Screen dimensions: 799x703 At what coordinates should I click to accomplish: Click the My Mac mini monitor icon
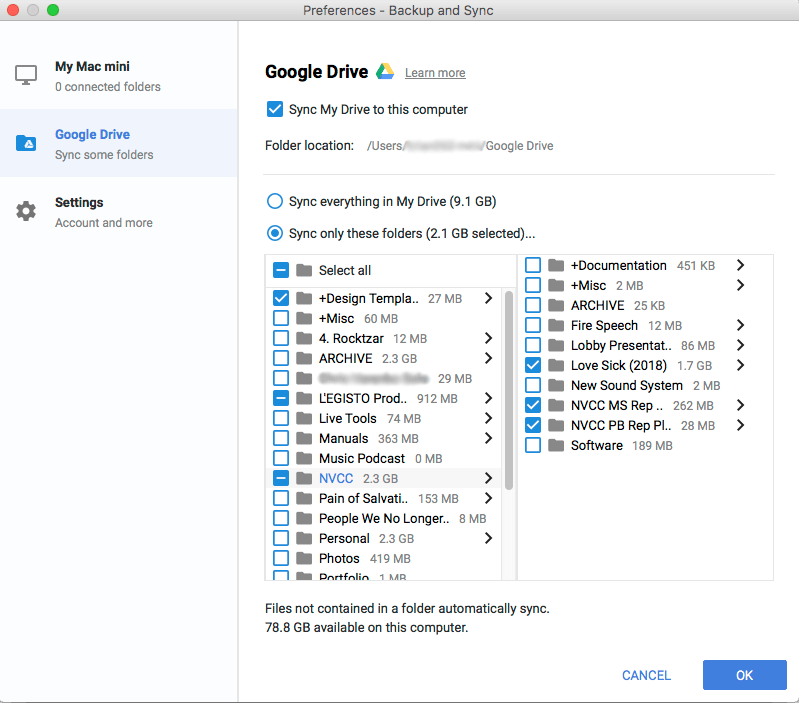click(26, 76)
